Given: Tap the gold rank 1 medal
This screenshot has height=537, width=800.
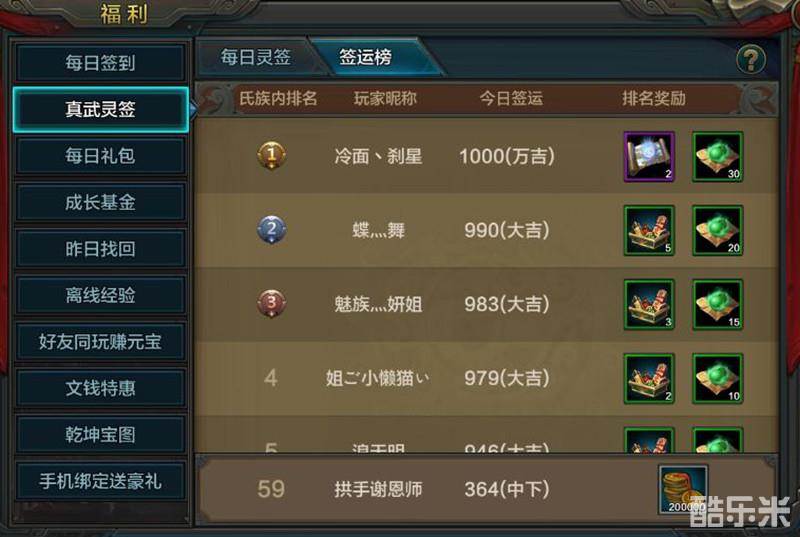Looking at the screenshot, I should point(271,155).
